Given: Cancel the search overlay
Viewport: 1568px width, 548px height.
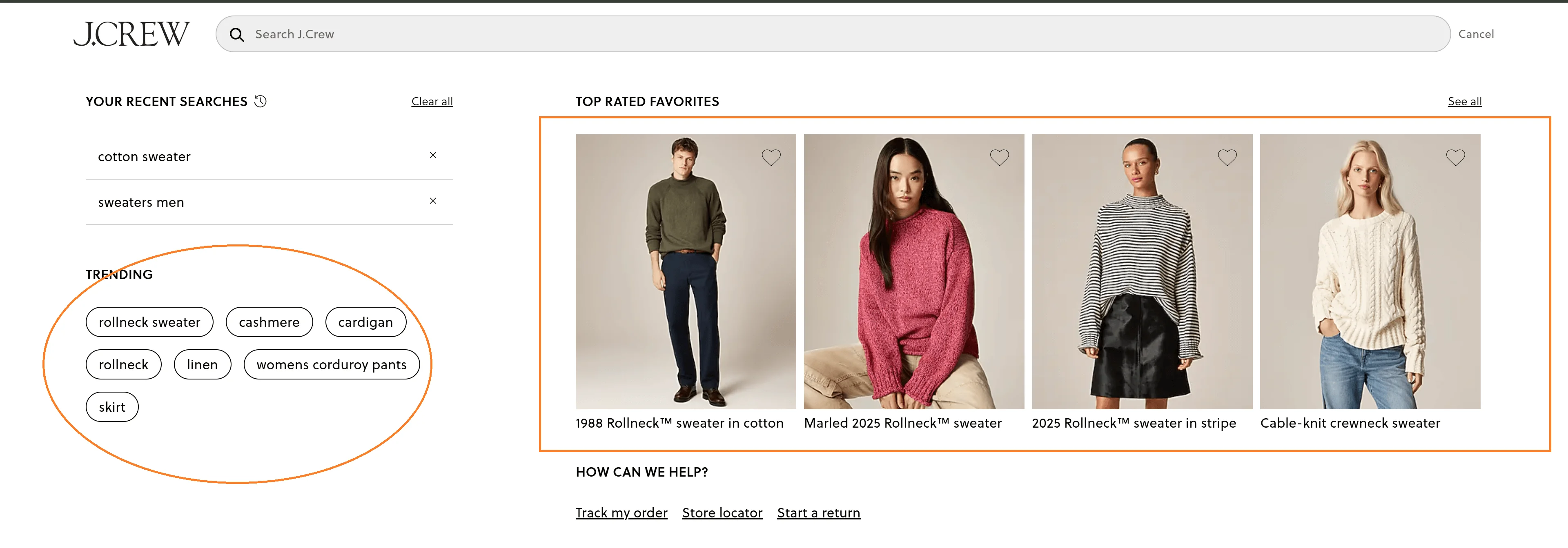Looking at the screenshot, I should [x=1475, y=33].
